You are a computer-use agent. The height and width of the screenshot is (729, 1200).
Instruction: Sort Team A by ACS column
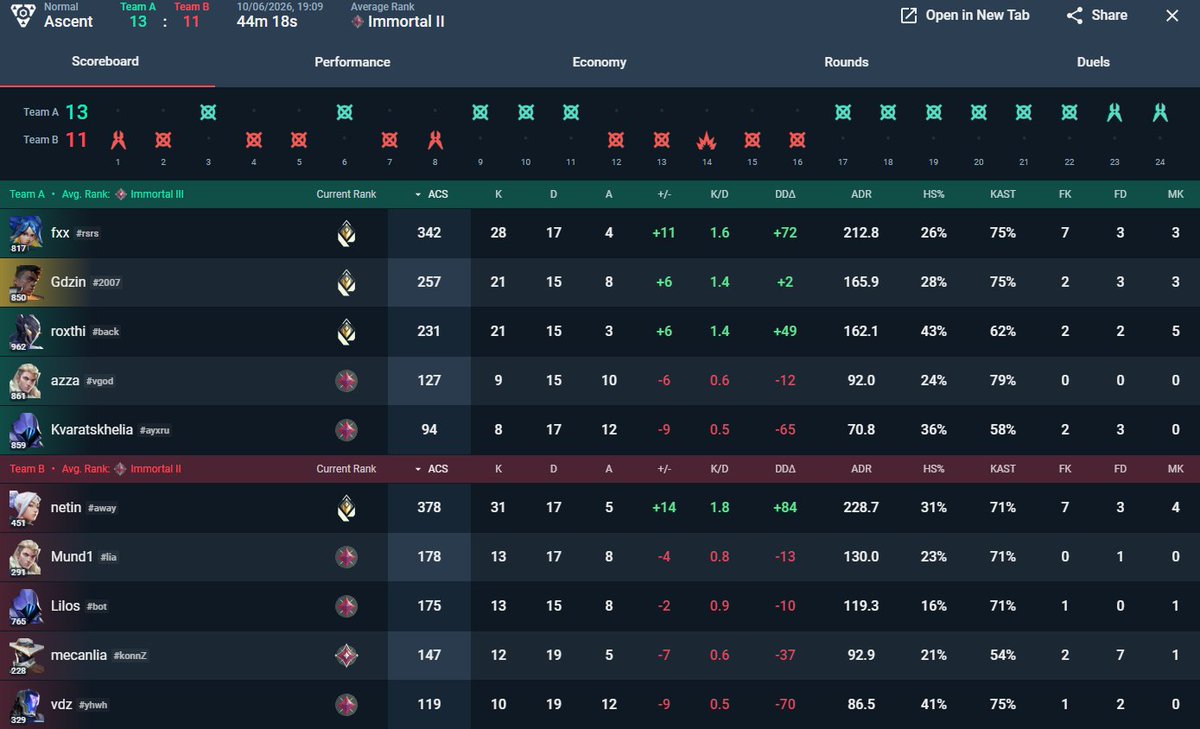[431, 194]
